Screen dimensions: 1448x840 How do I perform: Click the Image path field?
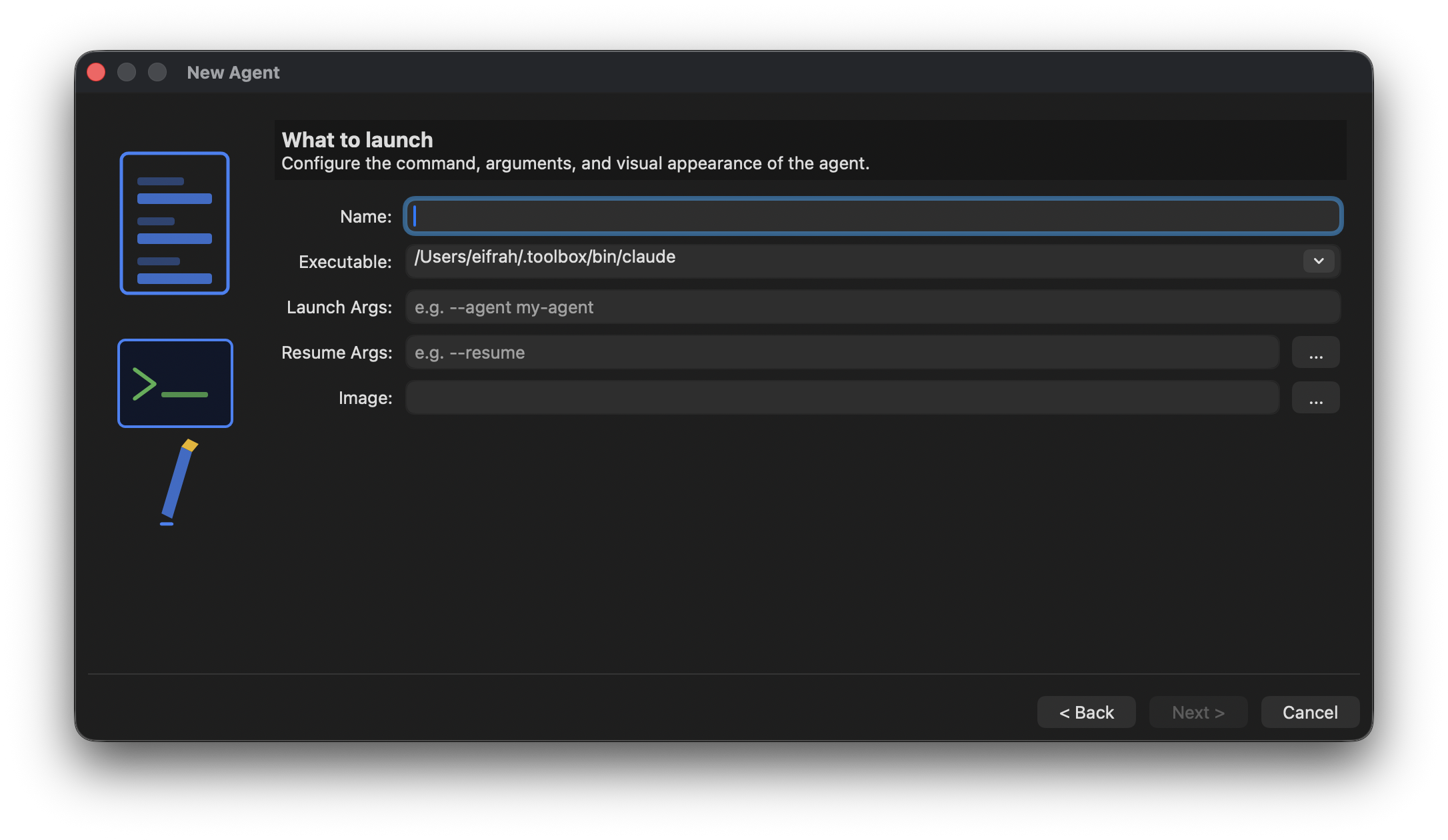pyautogui.click(x=843, y=397)
